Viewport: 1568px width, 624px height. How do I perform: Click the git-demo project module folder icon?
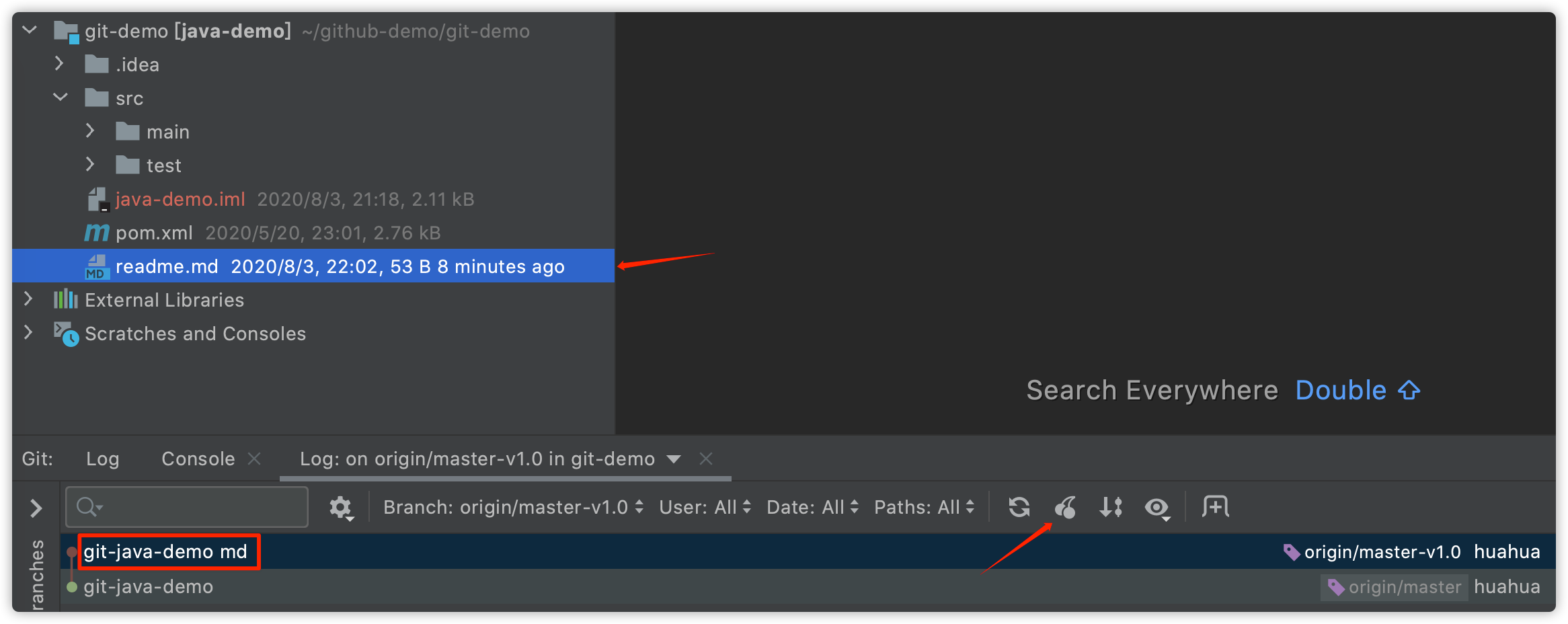pos(67,32)
